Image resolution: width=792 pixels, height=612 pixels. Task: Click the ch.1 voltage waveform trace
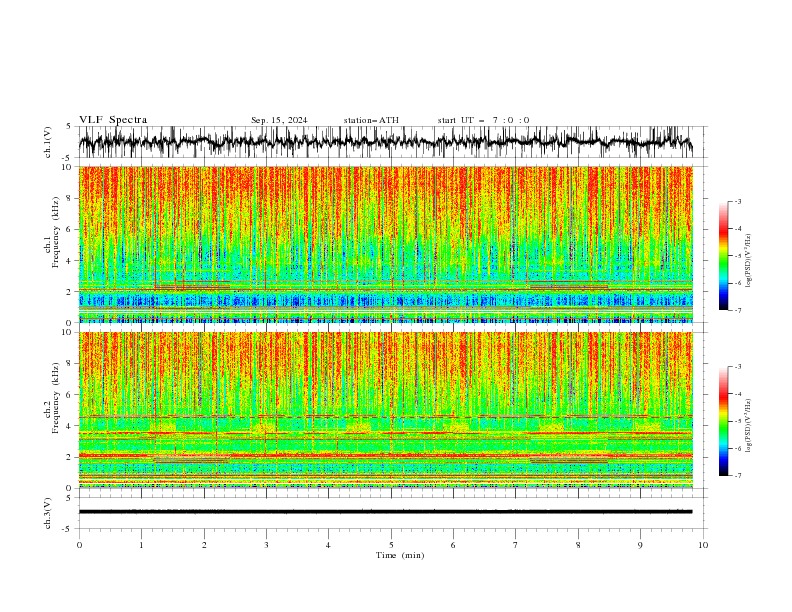(385, 142)
